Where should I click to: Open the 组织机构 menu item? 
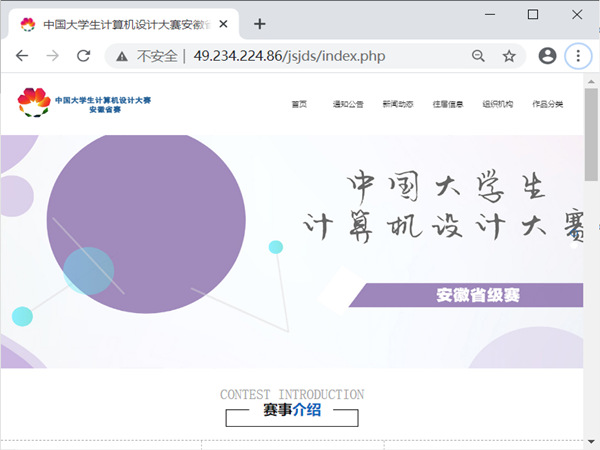(497, 104)
